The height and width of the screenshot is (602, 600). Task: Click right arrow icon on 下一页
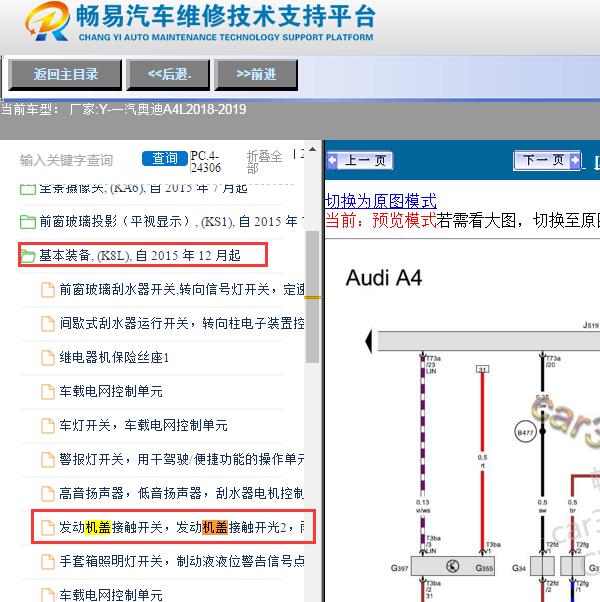[x=575, y=160]
